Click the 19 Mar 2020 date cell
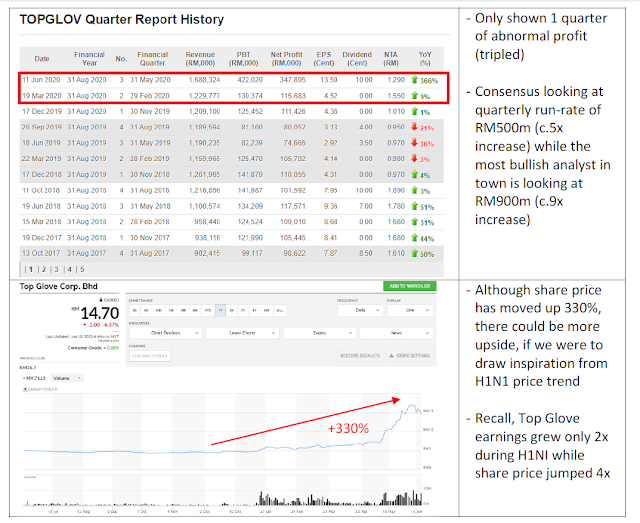 (41, 96)
